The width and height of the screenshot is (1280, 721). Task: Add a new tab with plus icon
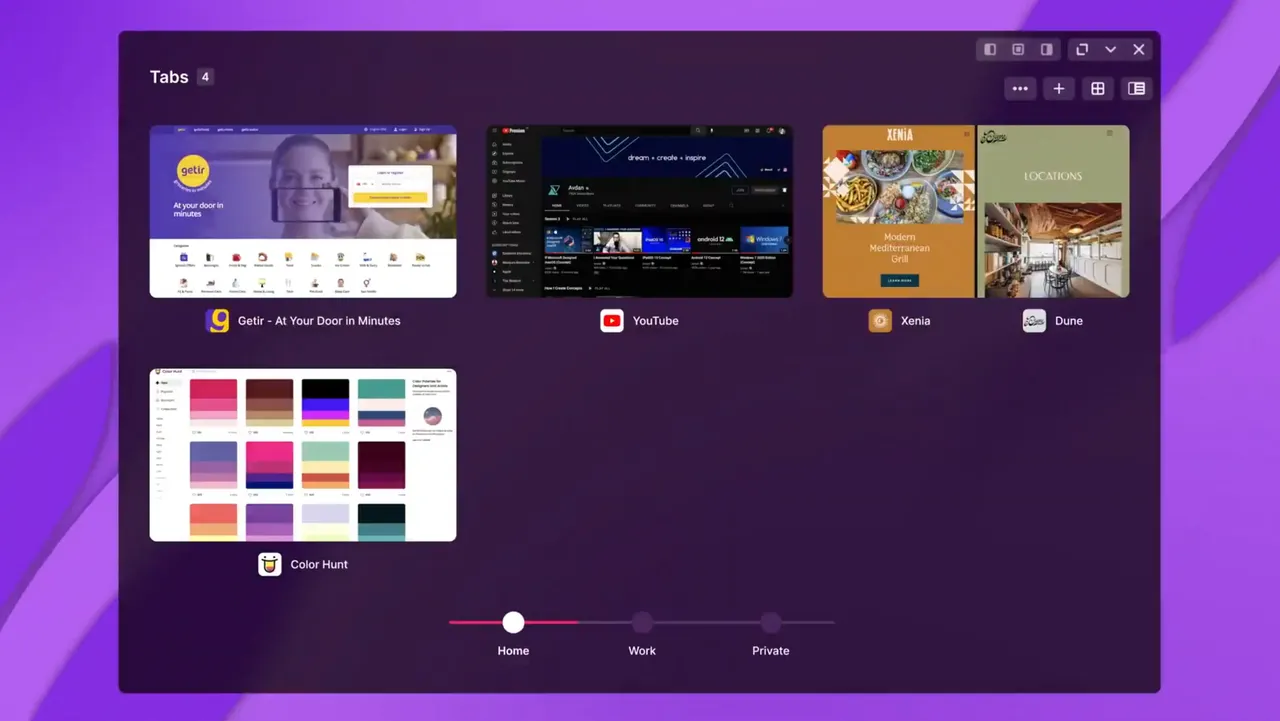tap(1059, 89)
